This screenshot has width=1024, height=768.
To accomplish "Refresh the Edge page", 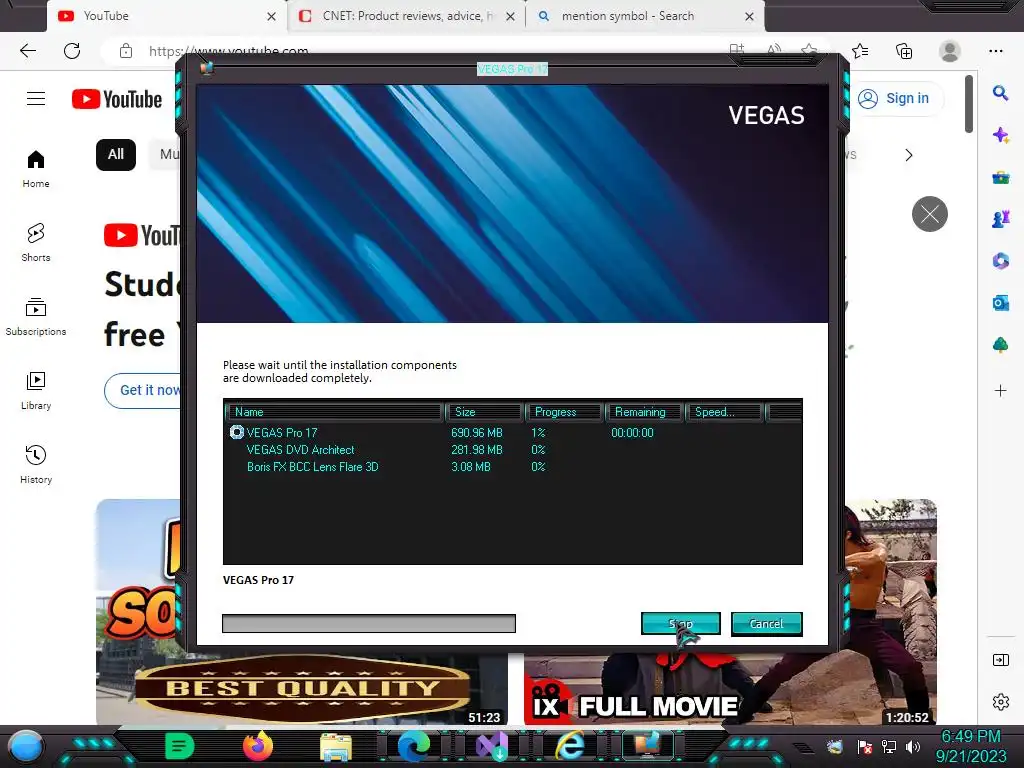I will [72, 51].
